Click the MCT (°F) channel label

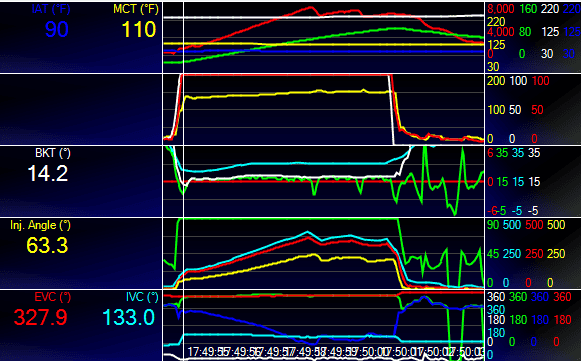136,9
